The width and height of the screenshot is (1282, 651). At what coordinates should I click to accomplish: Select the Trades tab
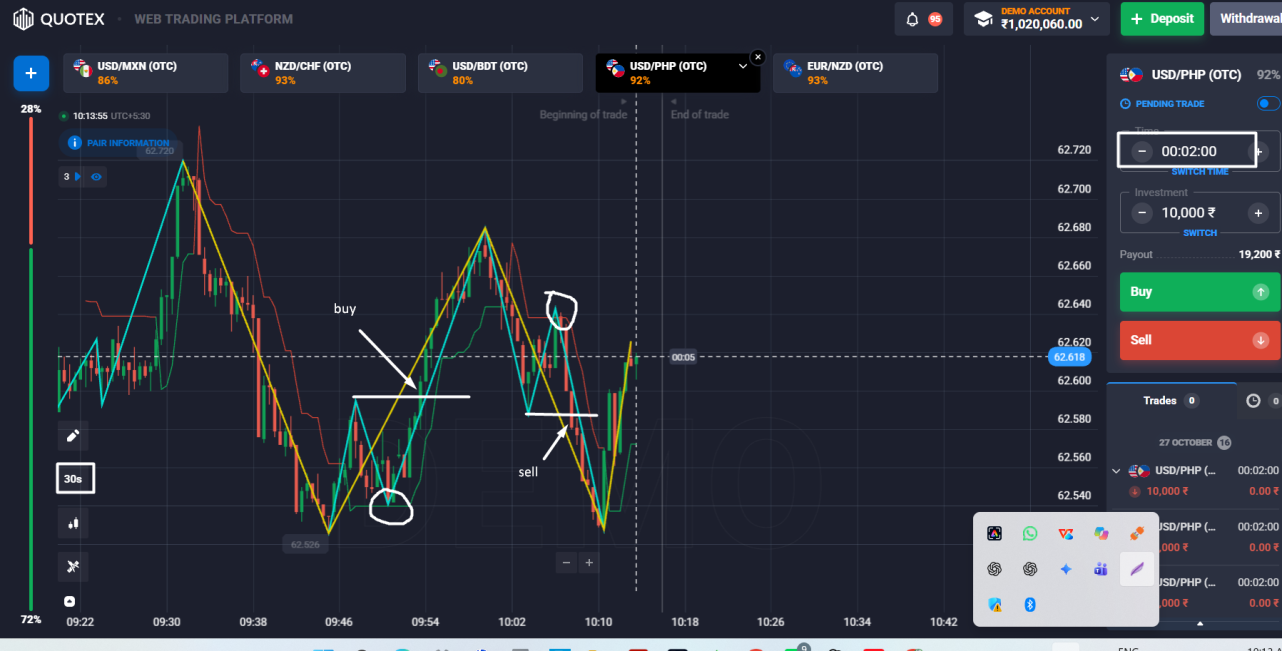(x=1171, y=401)
